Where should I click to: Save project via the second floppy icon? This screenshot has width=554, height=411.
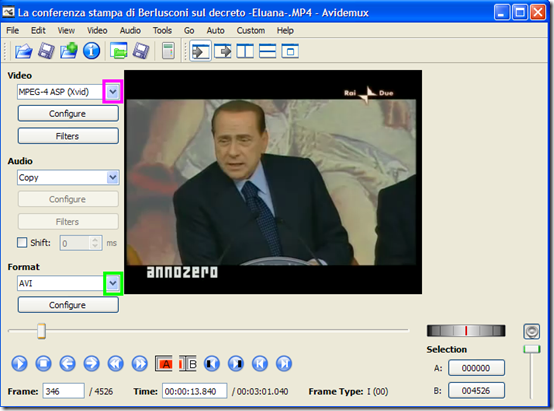pos(141,51)
